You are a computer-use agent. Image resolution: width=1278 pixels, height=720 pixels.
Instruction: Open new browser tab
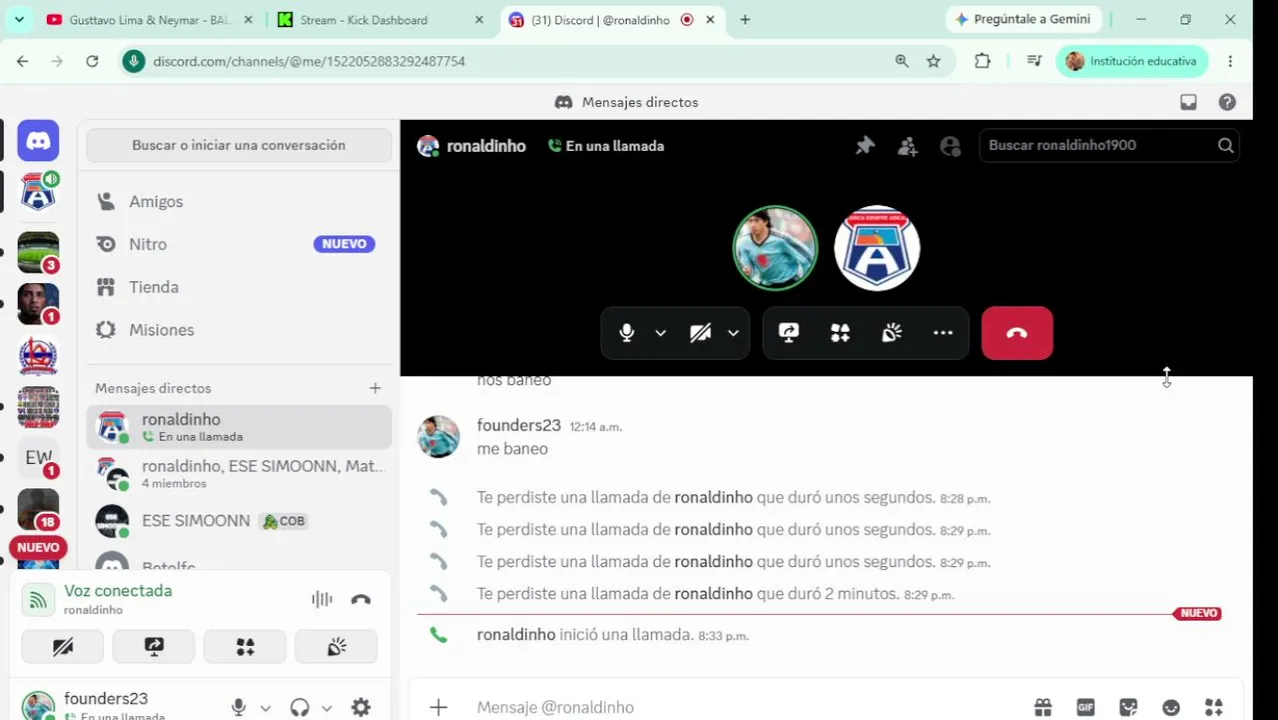coord(745,20)
